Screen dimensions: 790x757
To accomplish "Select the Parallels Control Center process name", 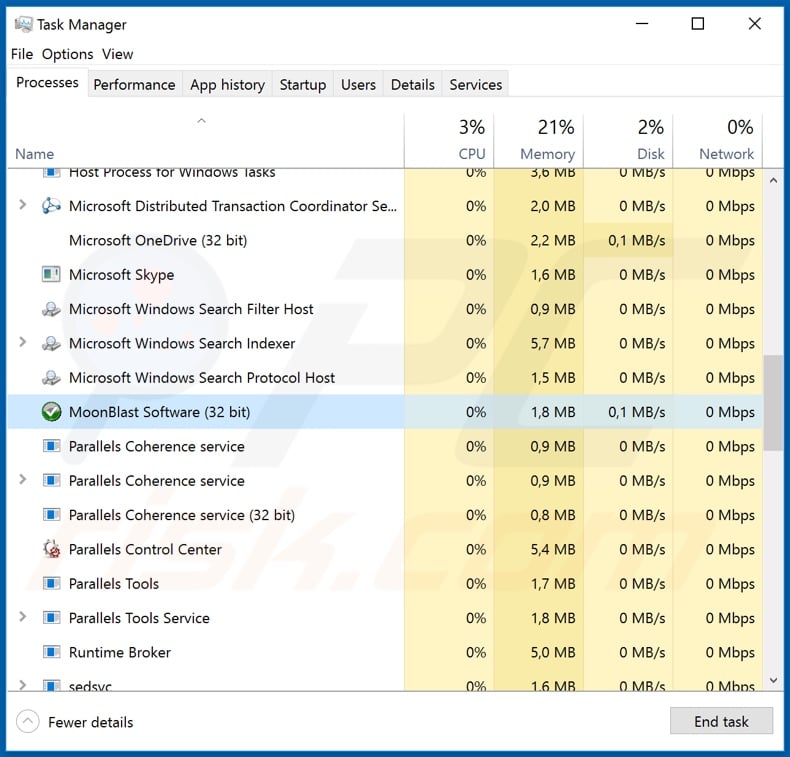I will [145, 549].
